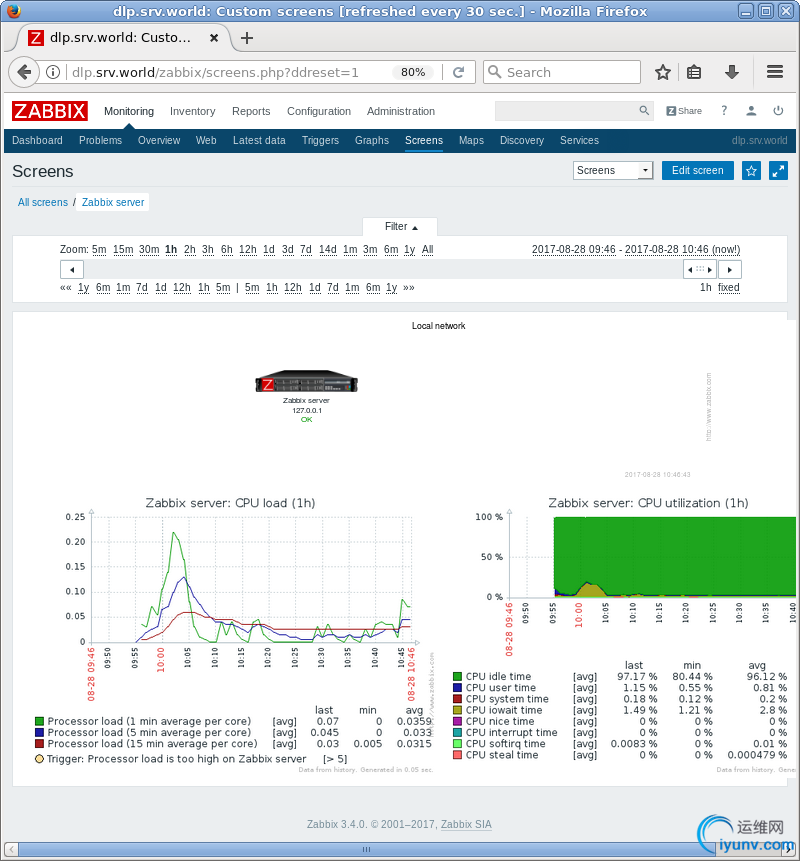The height and width of the screenshot is (861, 800).
Task: Click the zoom level 80% indicator
Action: click(413, 72)
